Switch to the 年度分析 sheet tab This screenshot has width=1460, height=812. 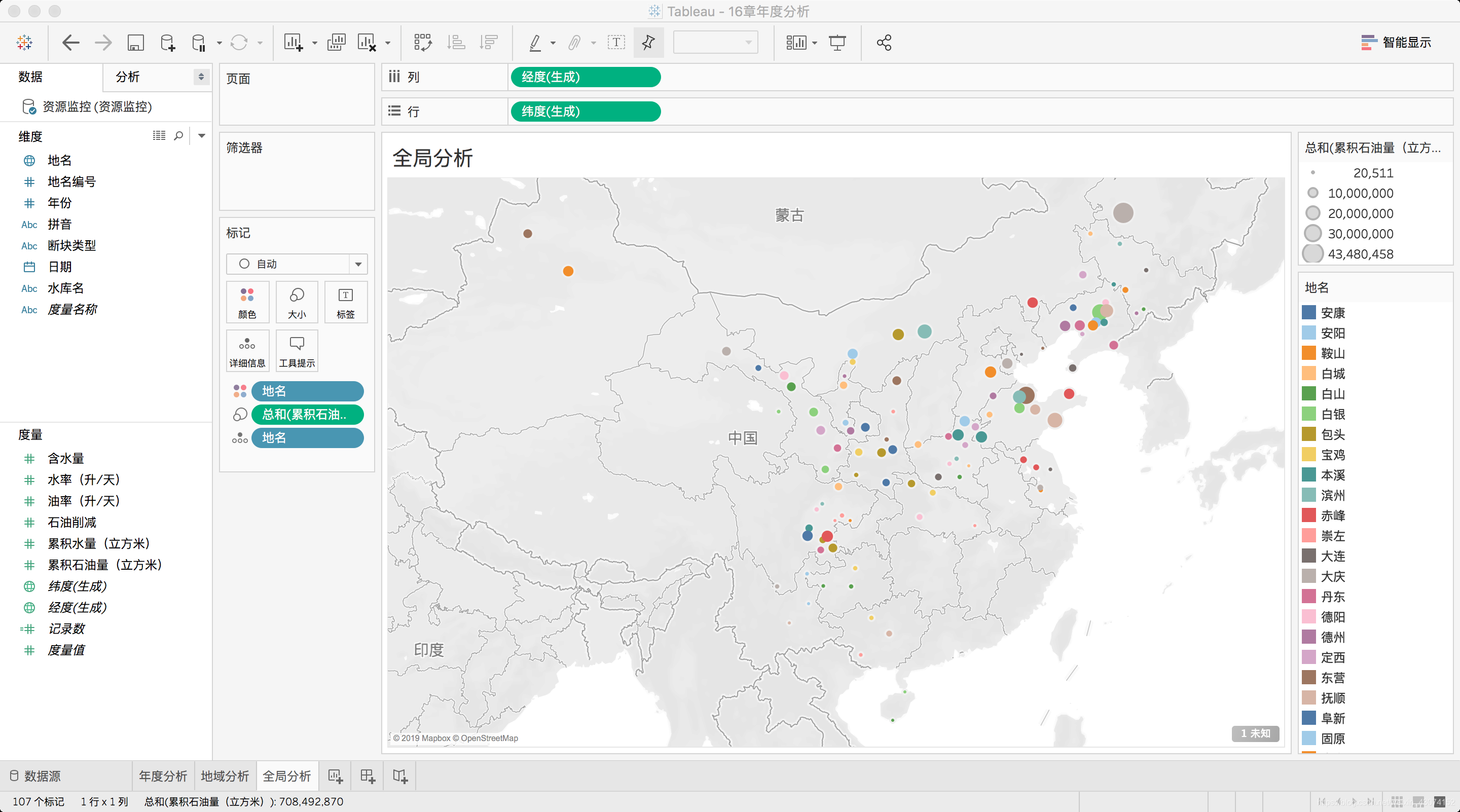(x=163, y=776)
